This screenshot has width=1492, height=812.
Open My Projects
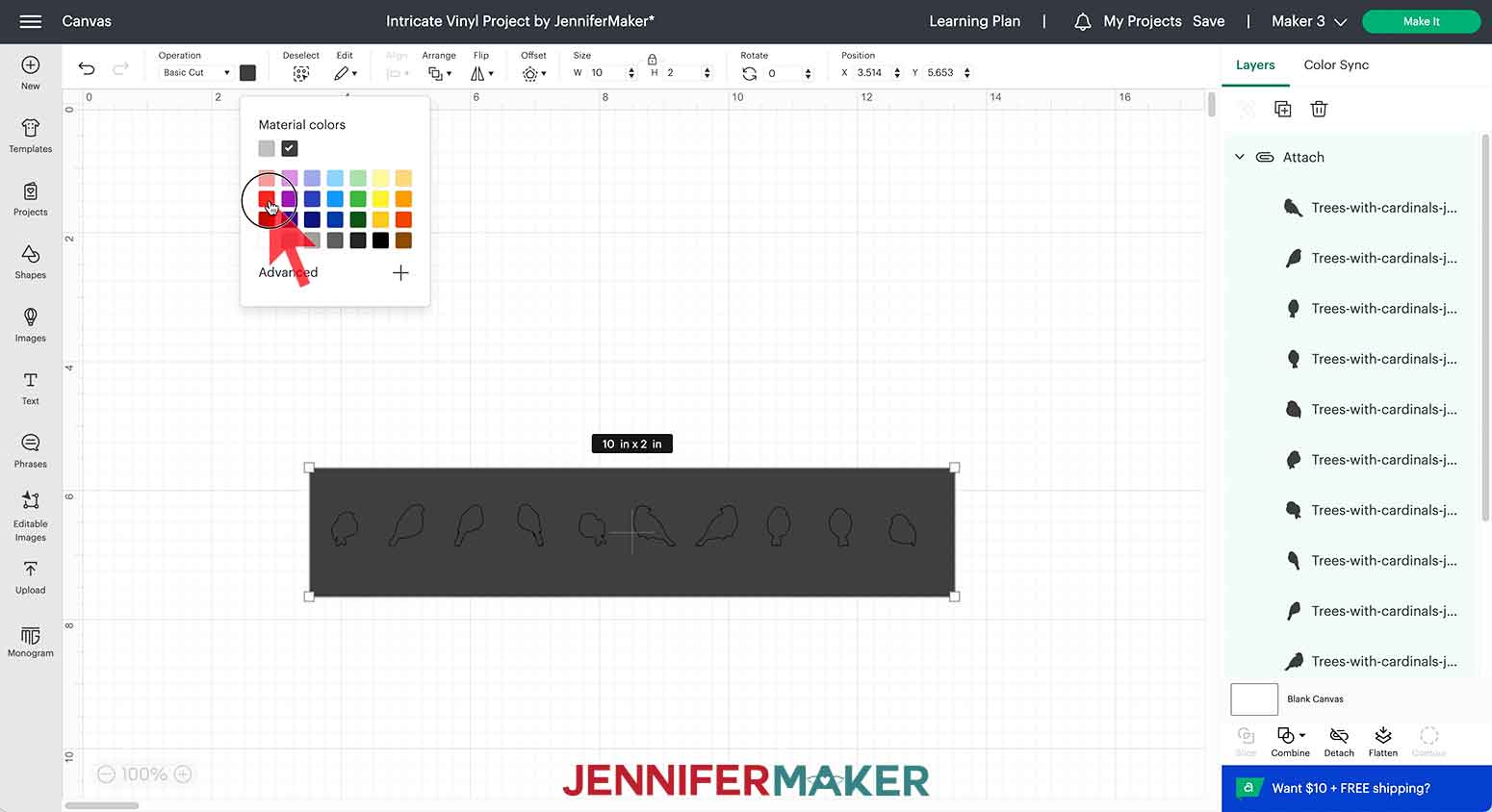click(x=1143, y=21)
